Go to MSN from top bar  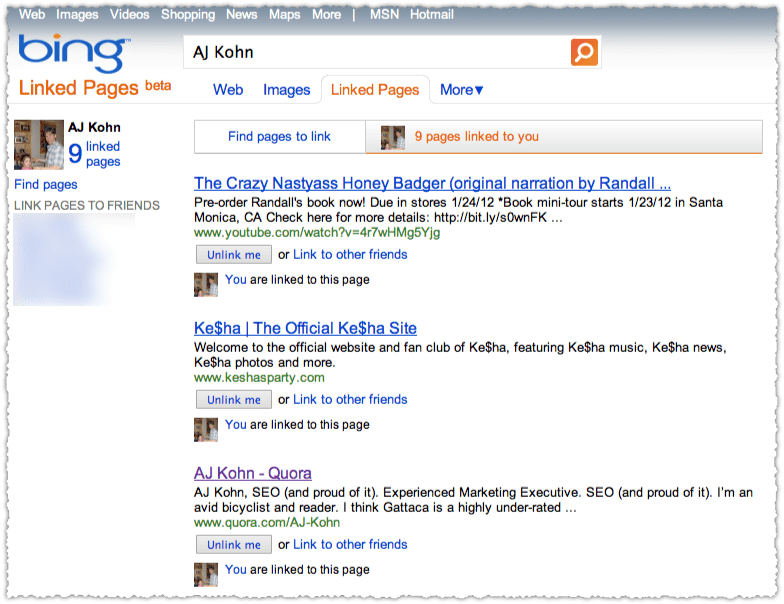pos(384,14)
